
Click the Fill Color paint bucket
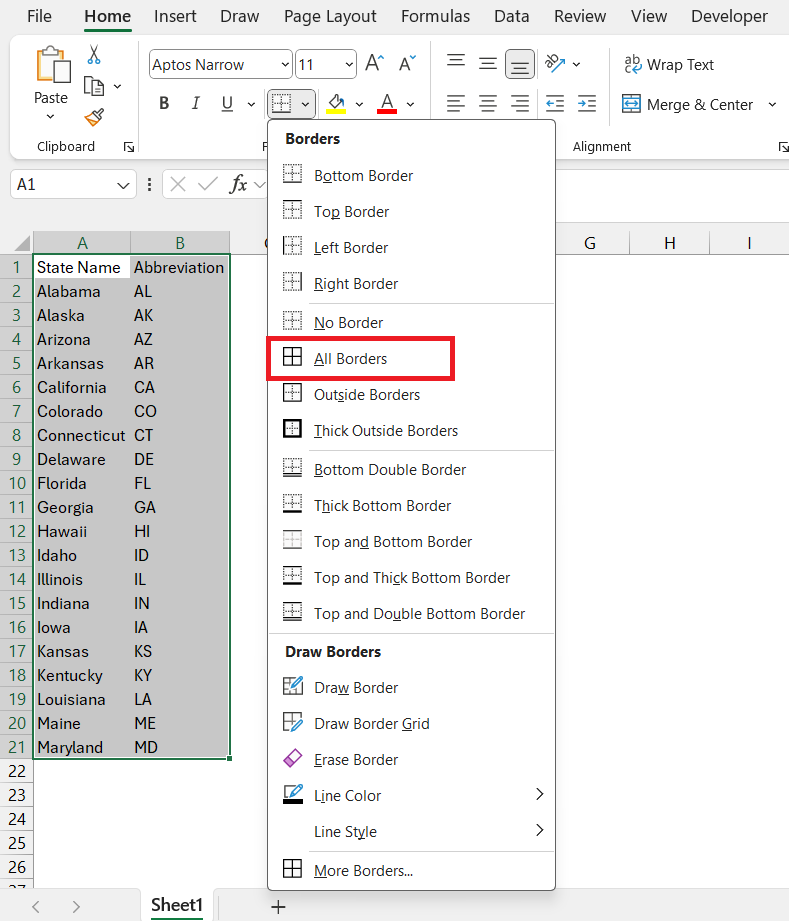pos(337,104)
